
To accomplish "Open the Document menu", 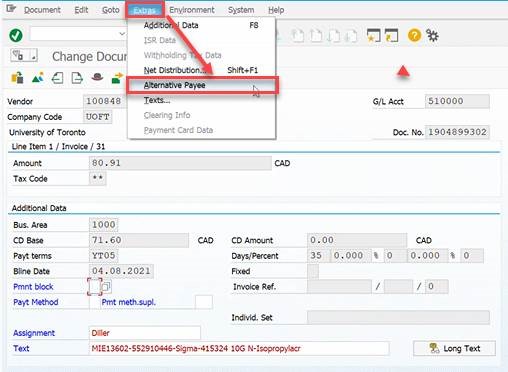I will tap(42, 10).
